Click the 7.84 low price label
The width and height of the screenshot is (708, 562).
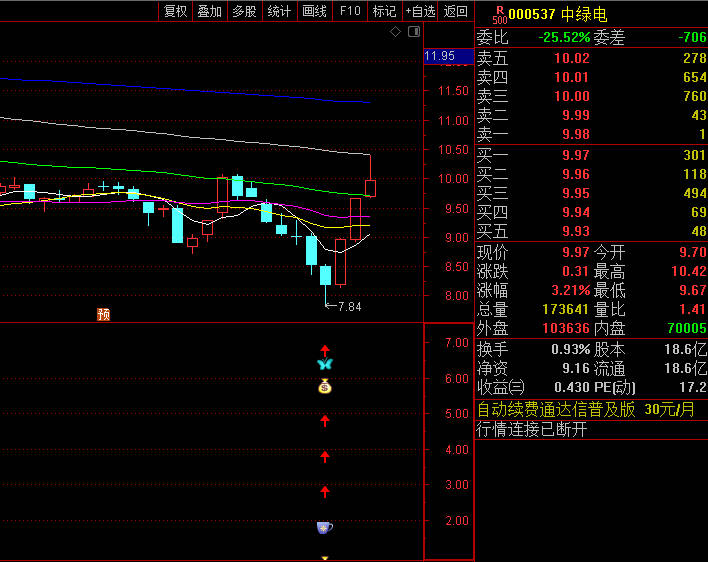click(x=349, y=307)
